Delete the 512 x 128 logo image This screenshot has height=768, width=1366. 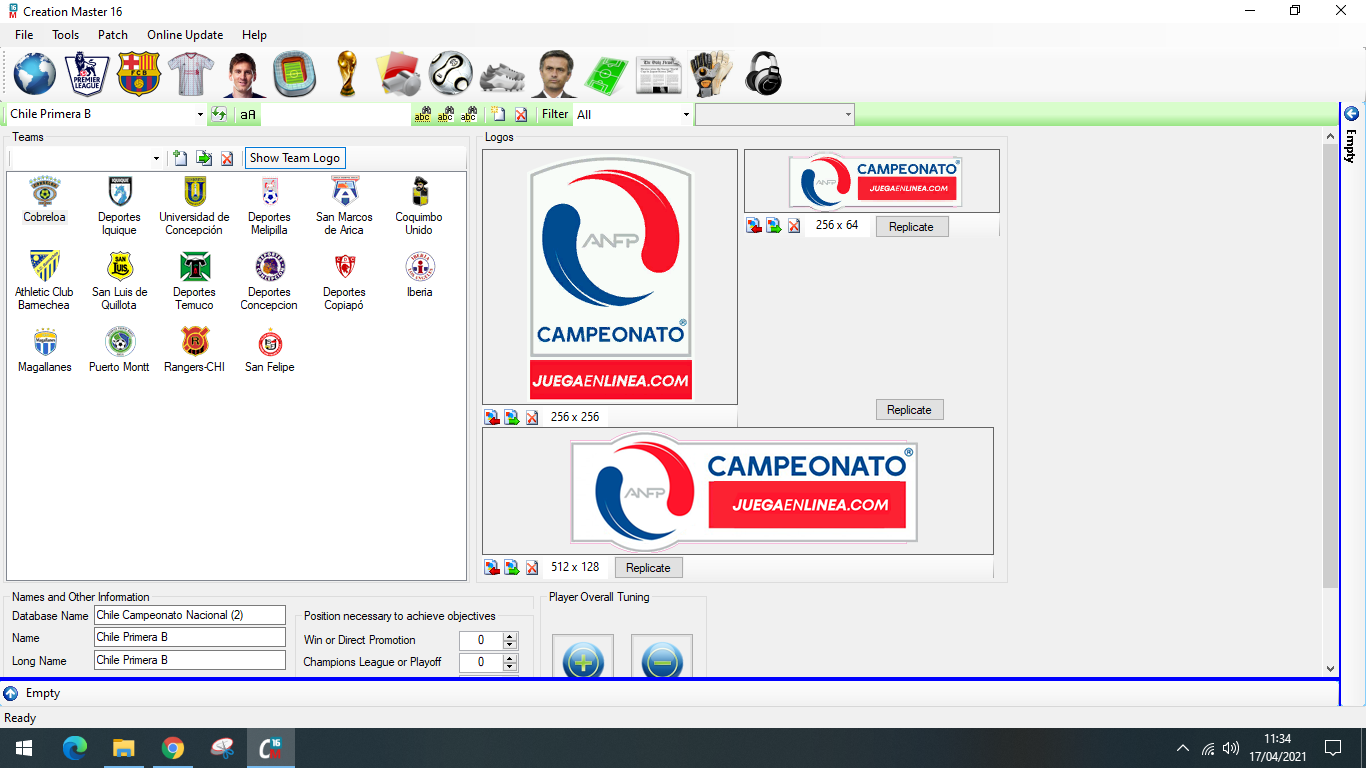click(x=532, y=567)
